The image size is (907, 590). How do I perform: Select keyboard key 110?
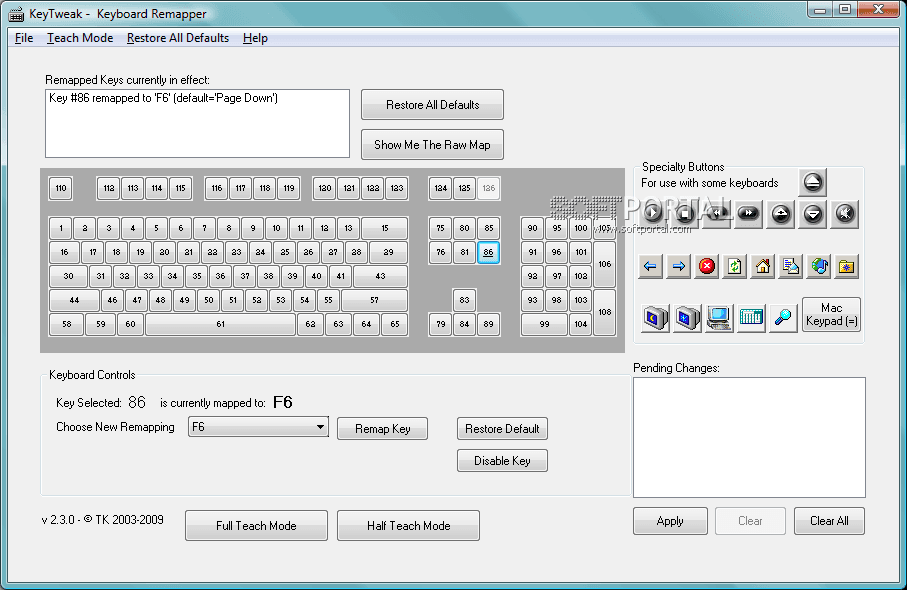click(x=61, y=188)
